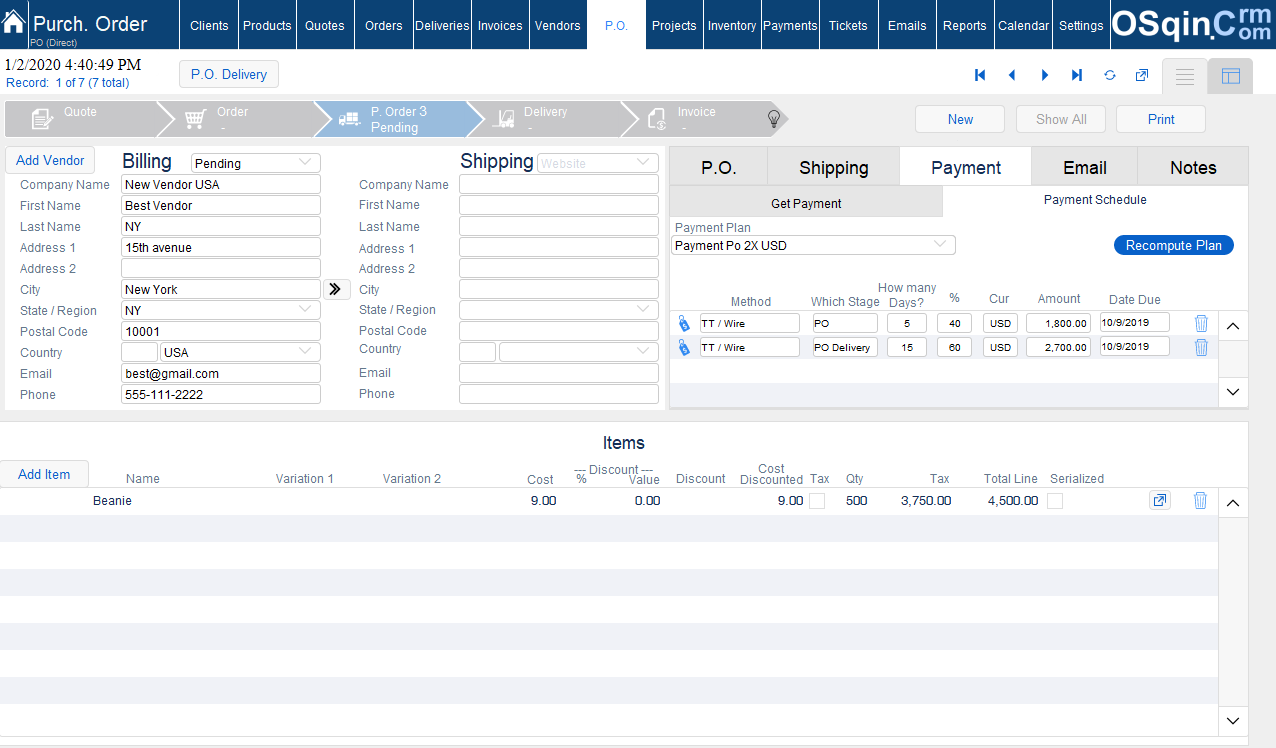Open the Inventory menu
Screen dimensions: 1276x748
(732, 25)
